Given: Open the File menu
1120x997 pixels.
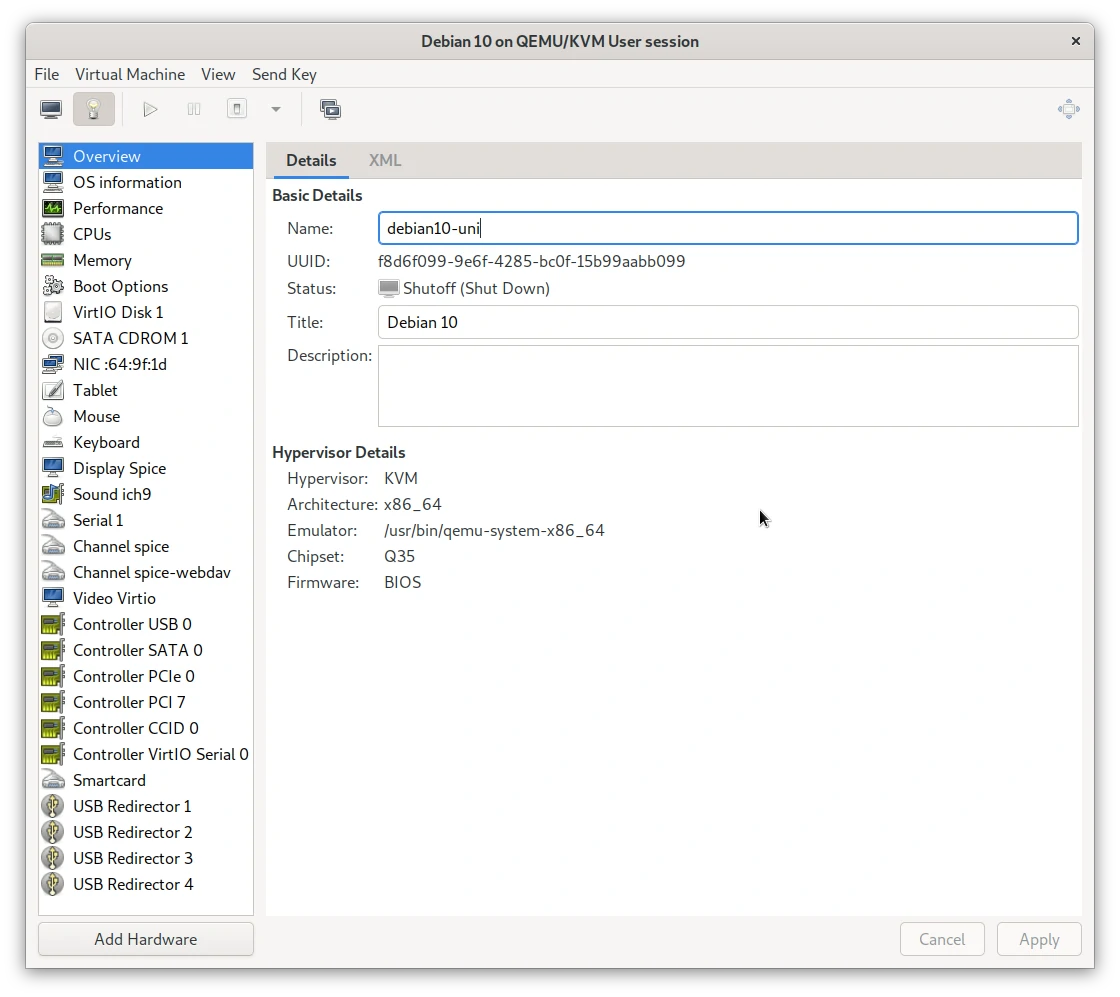Looking at the screenshot, I should pyautogui.click(x=47, y=74).
